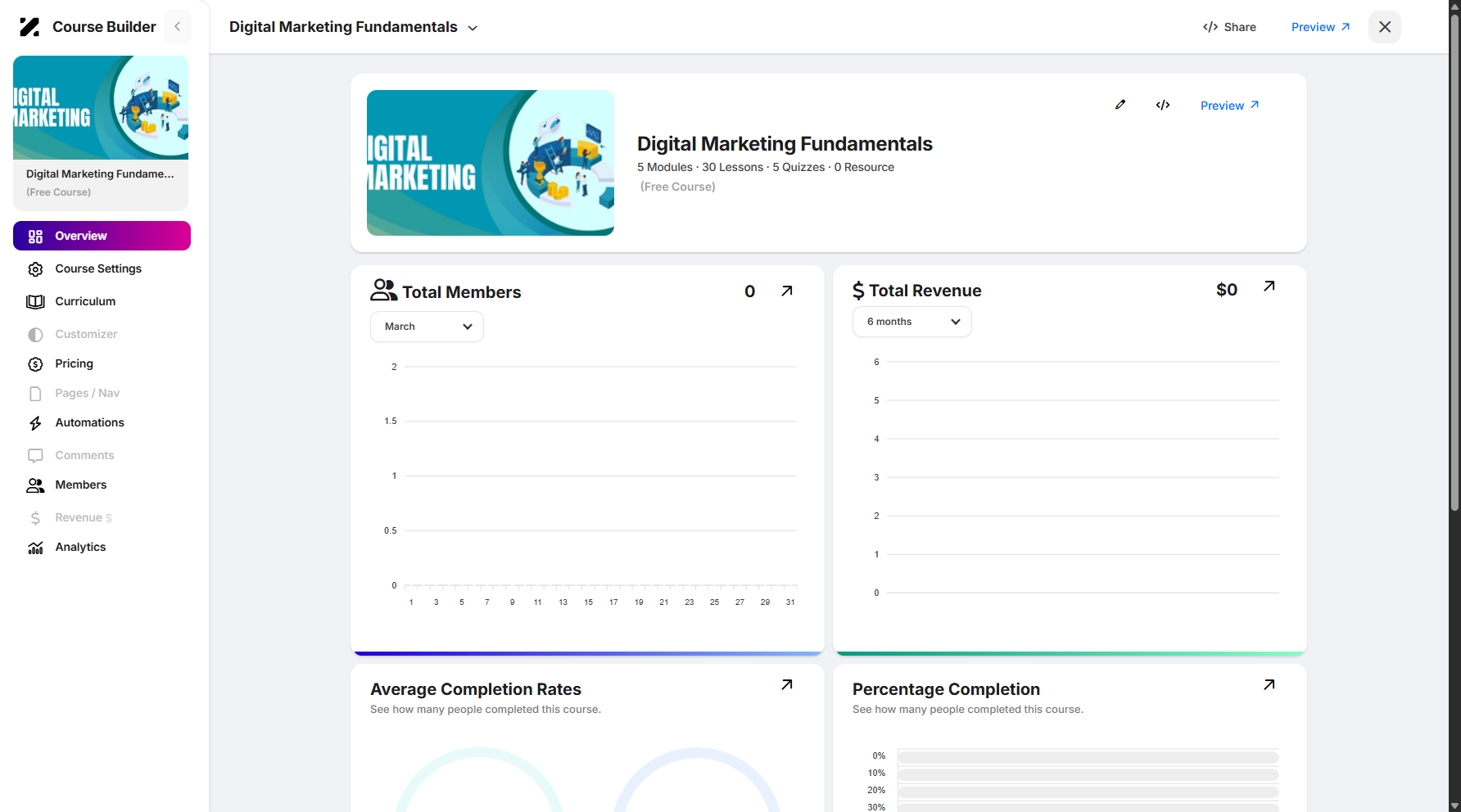
Task: Open Course Settings in the sidebar
Action: (98, 268)
